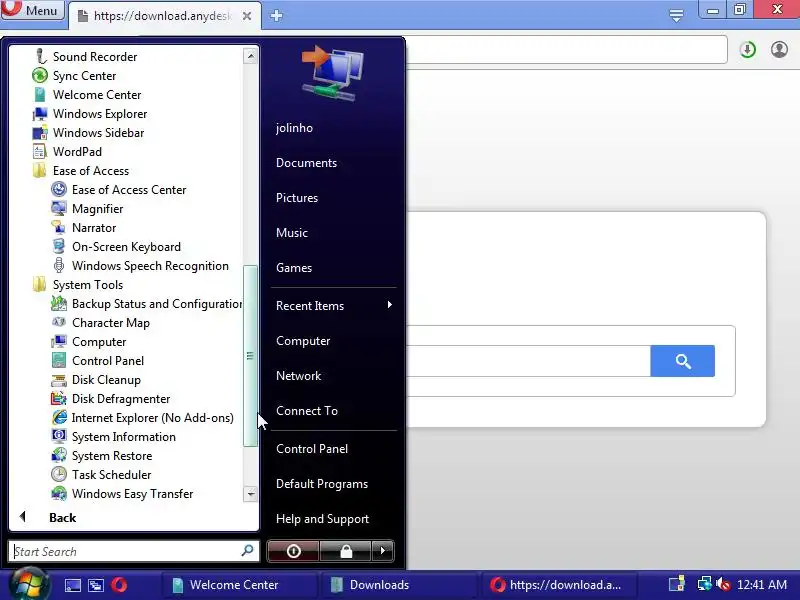Lock the computer with the lock button
Viewport: 800px width, 600px height.
pos(346,551)
